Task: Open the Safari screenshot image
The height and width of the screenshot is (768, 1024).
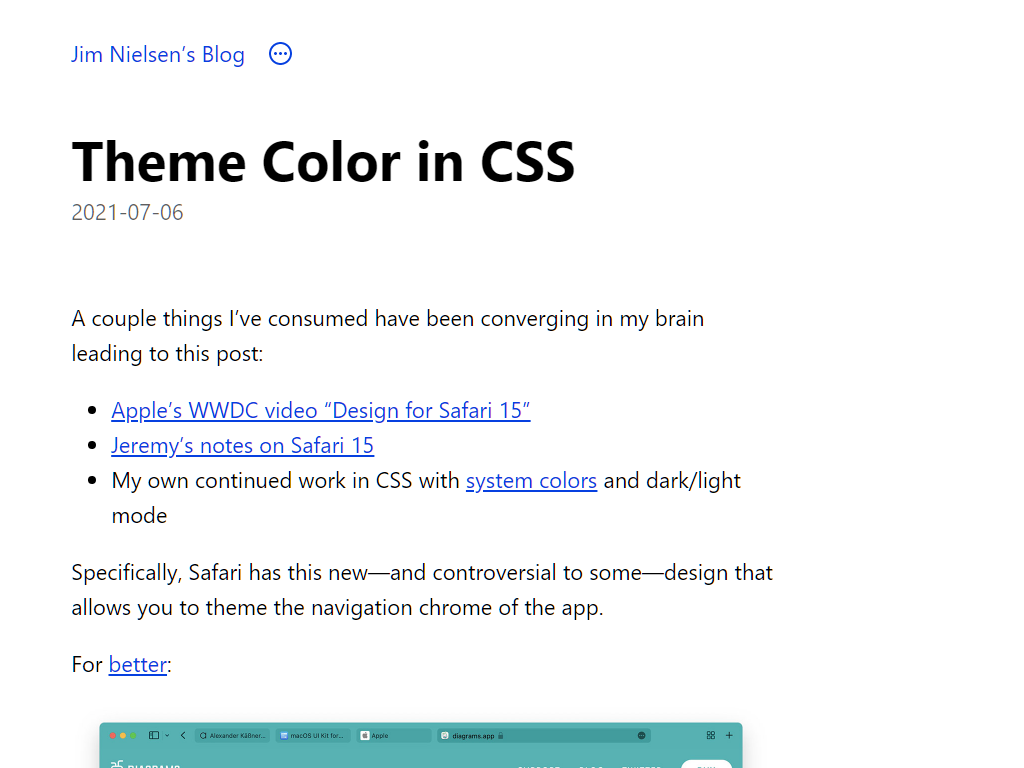Action: 421,745
